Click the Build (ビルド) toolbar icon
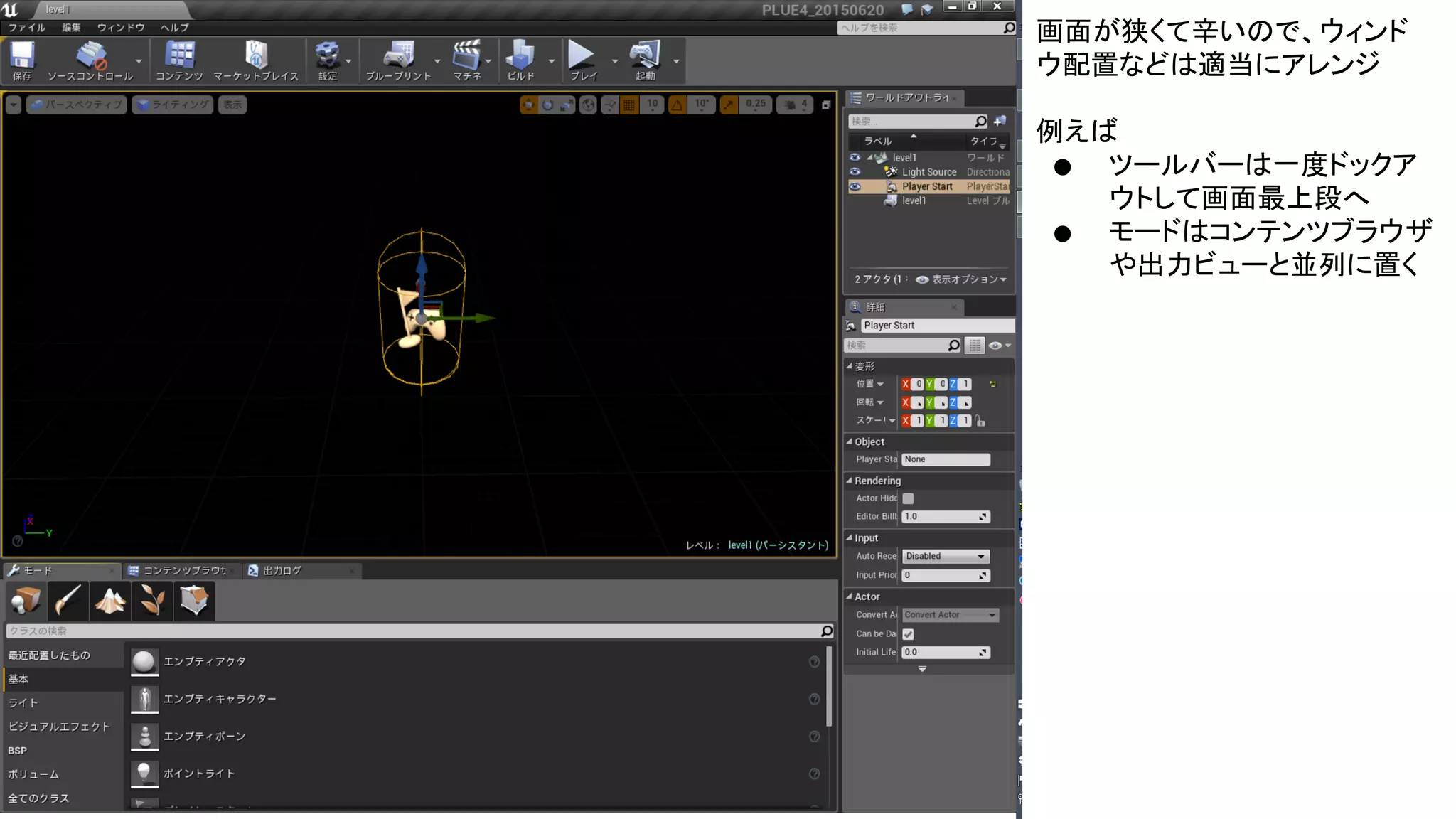The height and width of the screenshot is (819, 1456). tap(520, 58)
